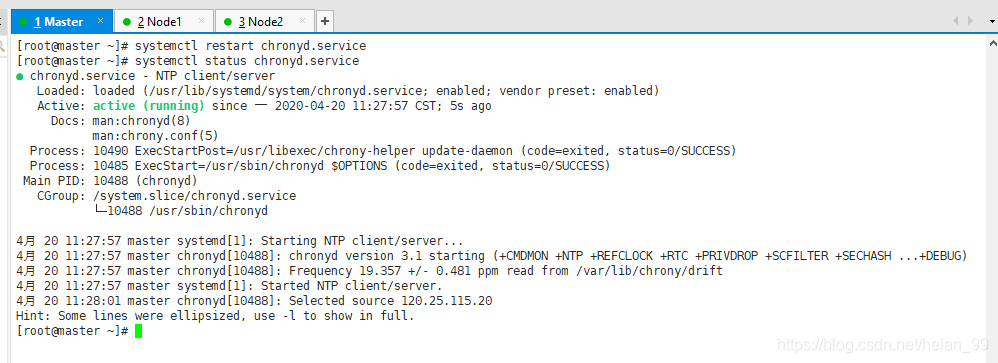998x363 pixels.
Task: Click the green status dot on Master tab
Action: click(x=23, y=22)
